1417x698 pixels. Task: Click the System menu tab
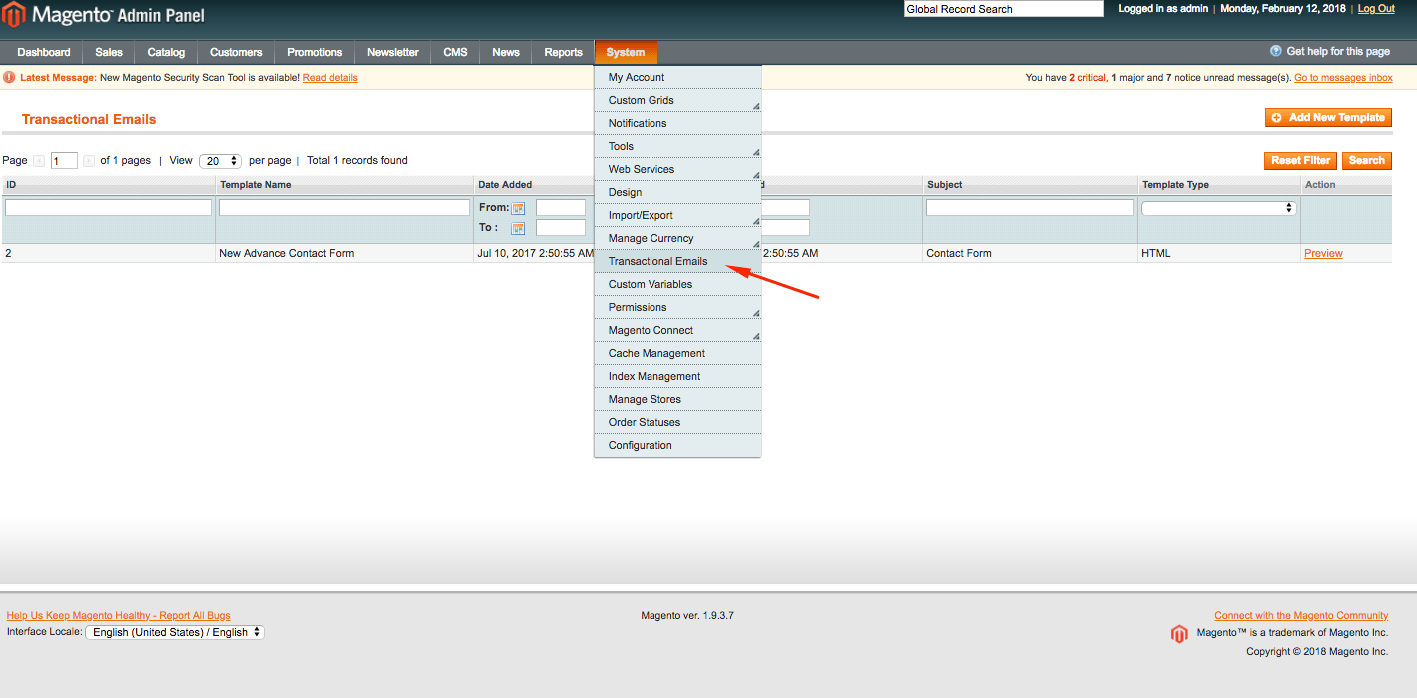point(626,52)
